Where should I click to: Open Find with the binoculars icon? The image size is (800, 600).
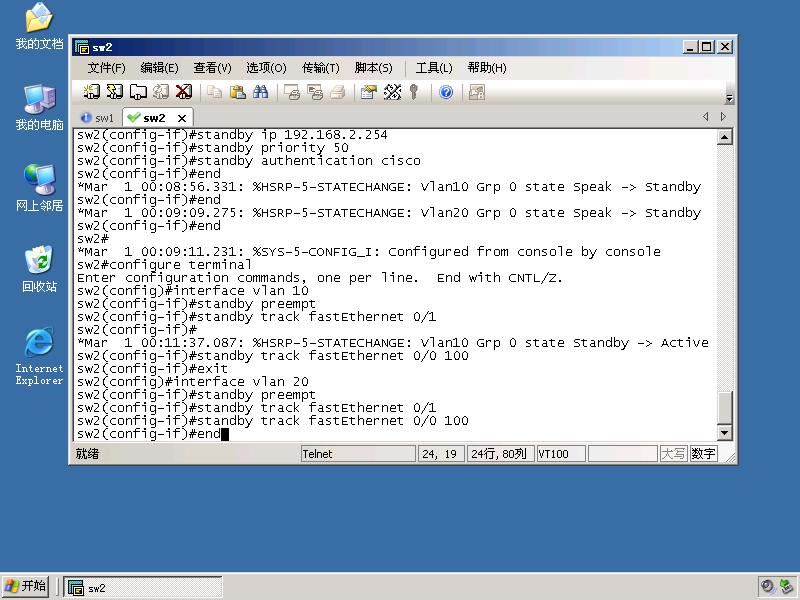click(261, 92)
